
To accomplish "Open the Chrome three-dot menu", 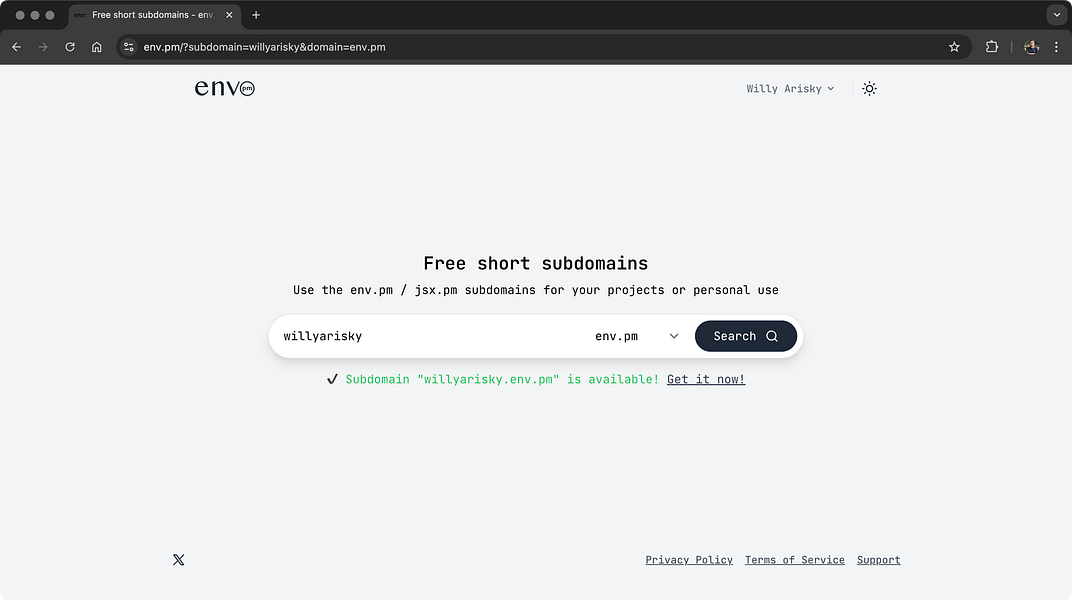I will click(1056, 47).
